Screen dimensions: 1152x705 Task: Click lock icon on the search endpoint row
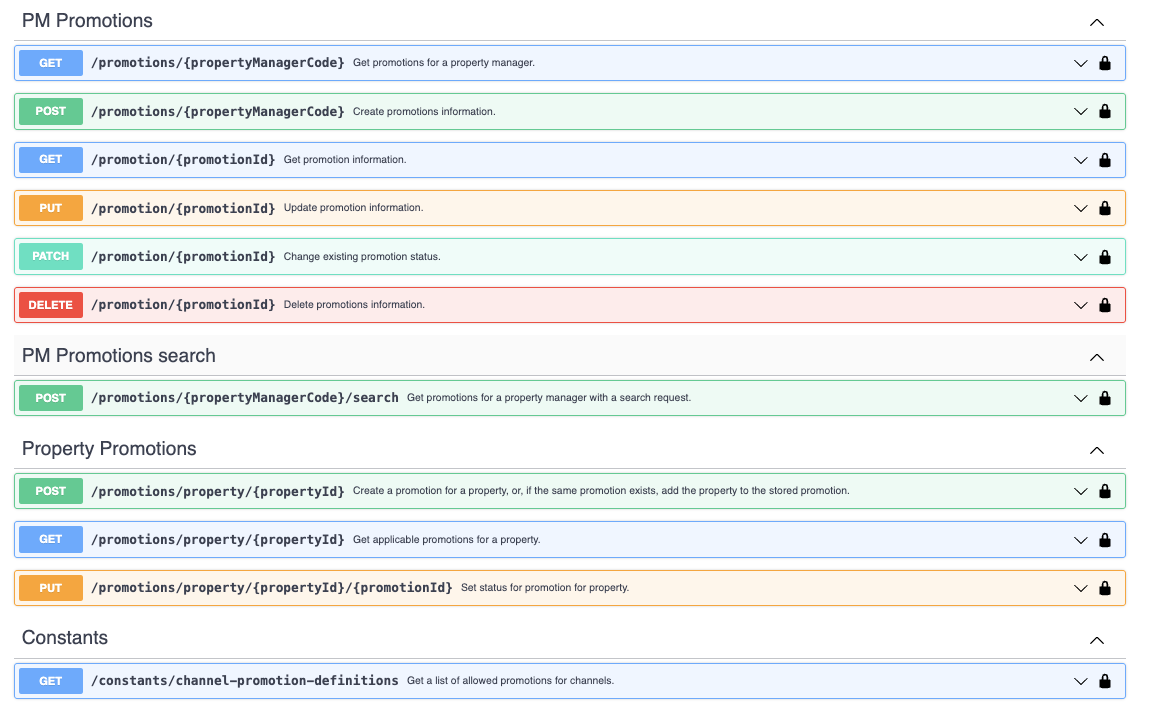coord(1105,398)
